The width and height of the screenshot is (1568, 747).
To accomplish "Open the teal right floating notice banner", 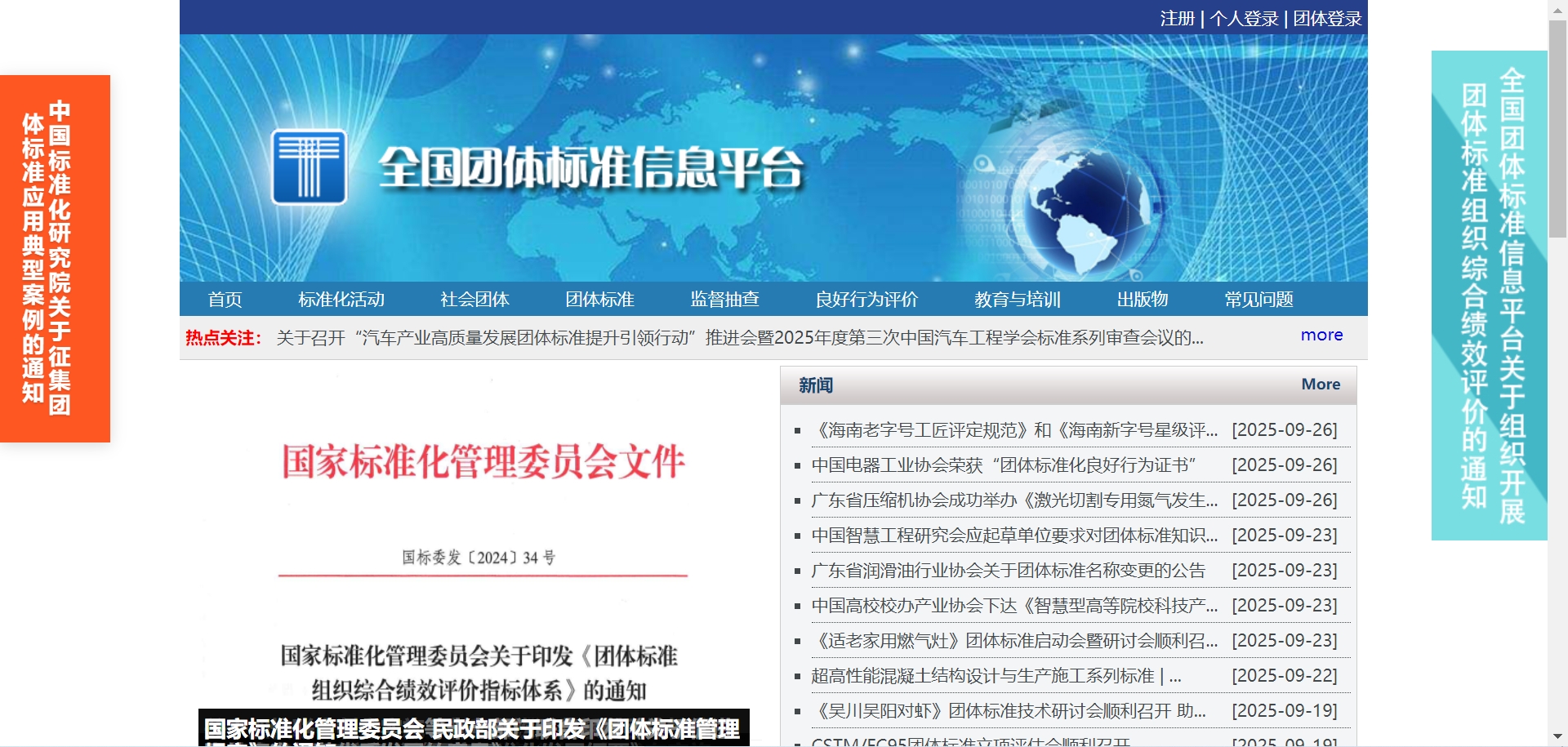I will pyautogui.click(x=1489, y=296).
